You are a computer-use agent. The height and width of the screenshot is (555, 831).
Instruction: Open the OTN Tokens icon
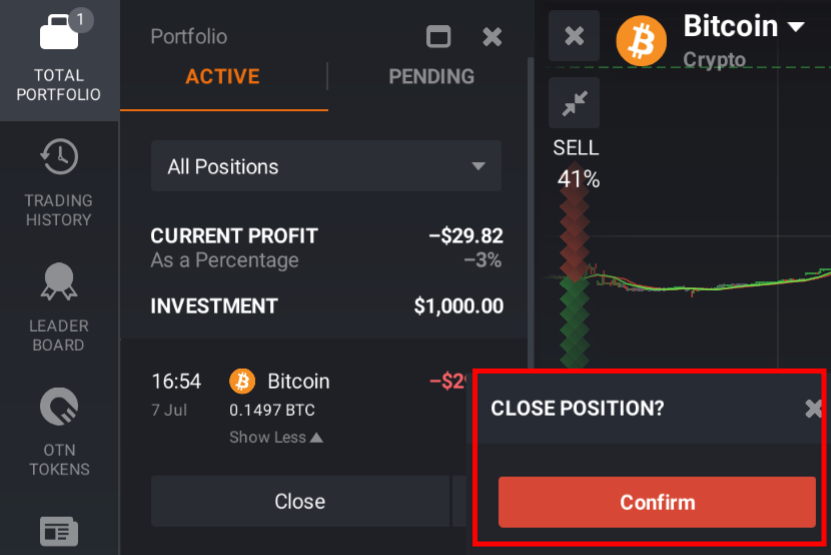click(x=59, y=408)
